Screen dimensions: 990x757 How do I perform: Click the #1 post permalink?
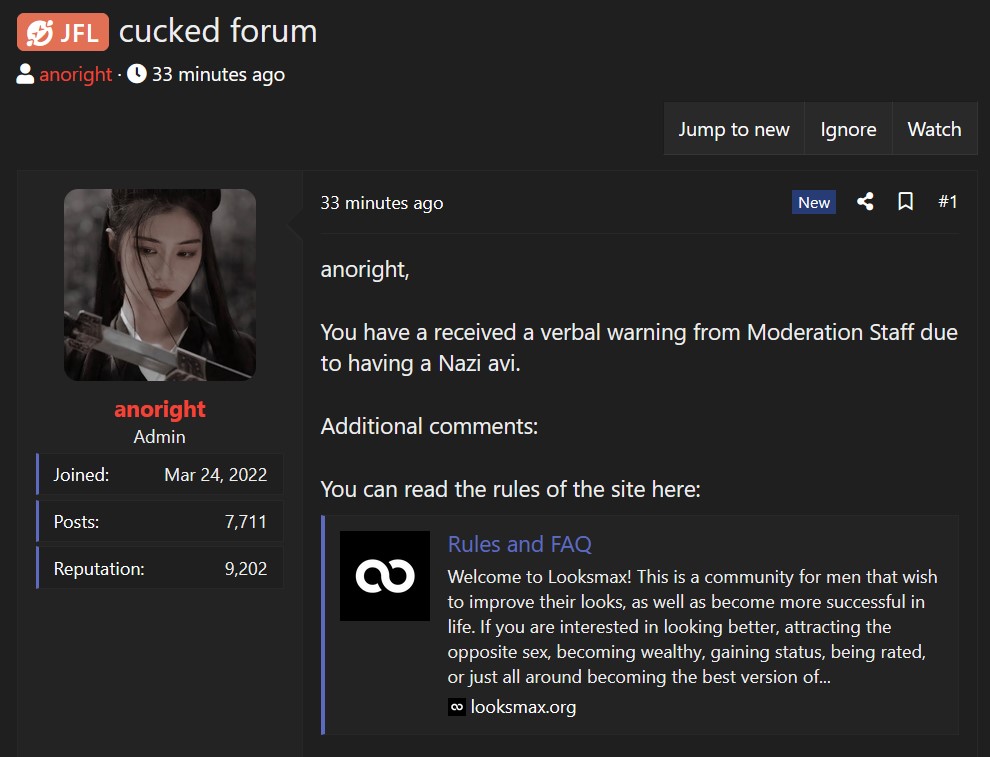[948, 201]
